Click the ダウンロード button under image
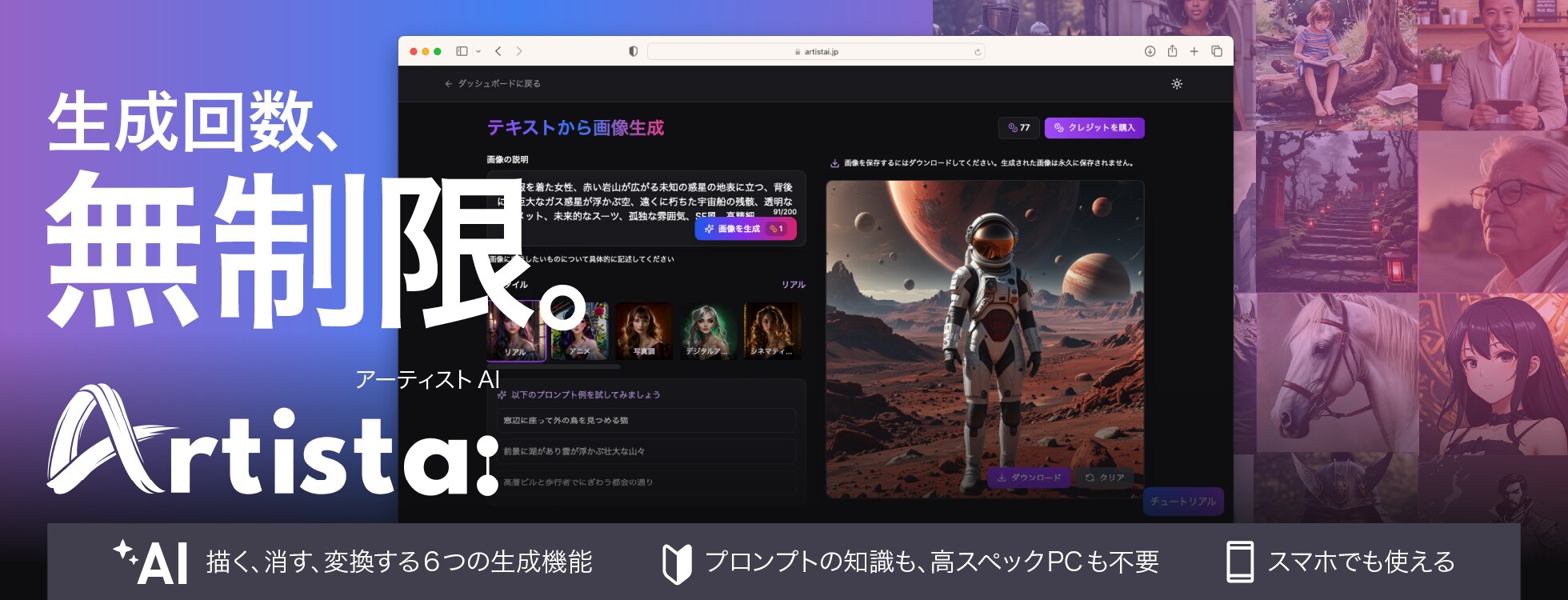Viewport: 1568px width, 600px height. tap(1028, 478)
